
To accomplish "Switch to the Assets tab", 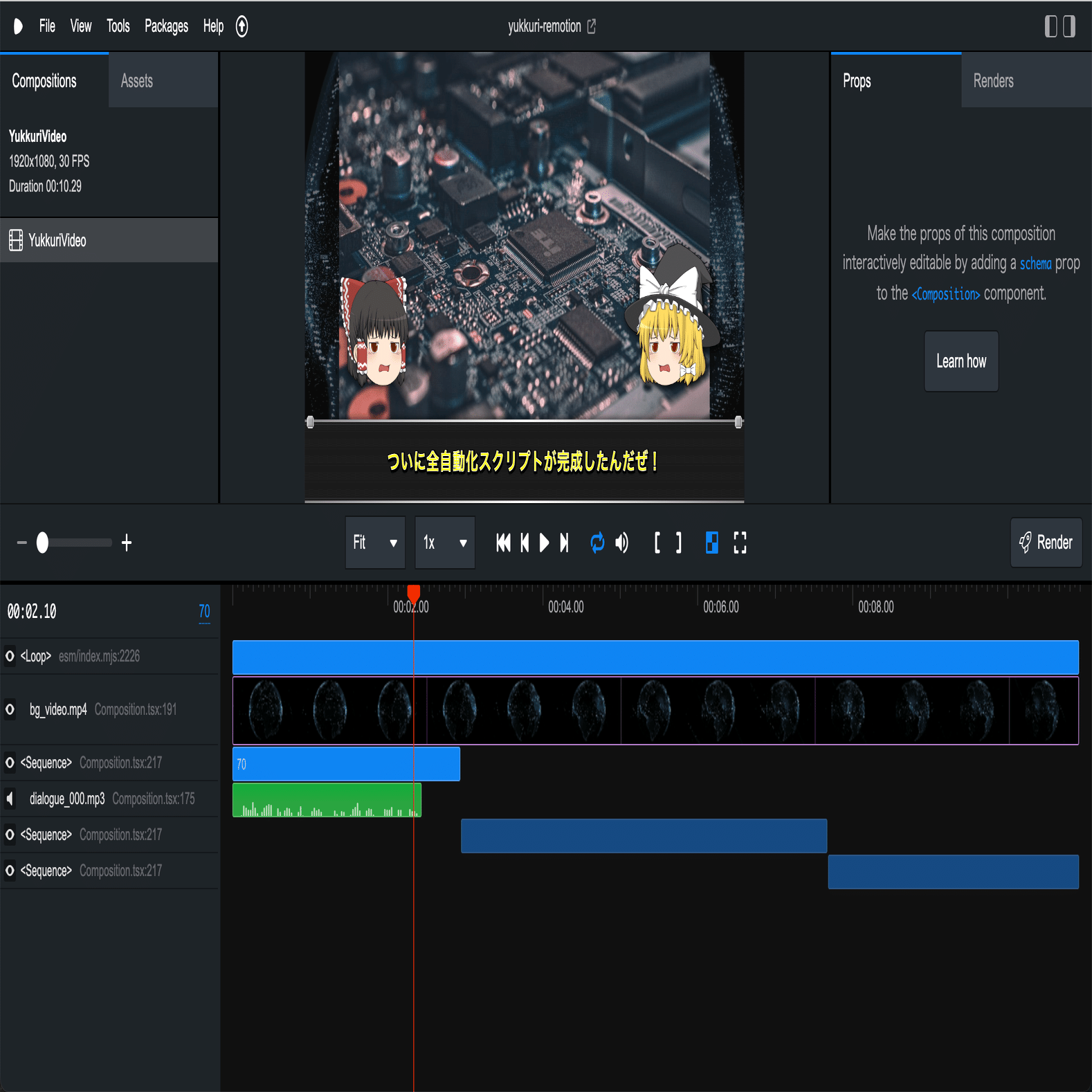I will coord(163,81).
